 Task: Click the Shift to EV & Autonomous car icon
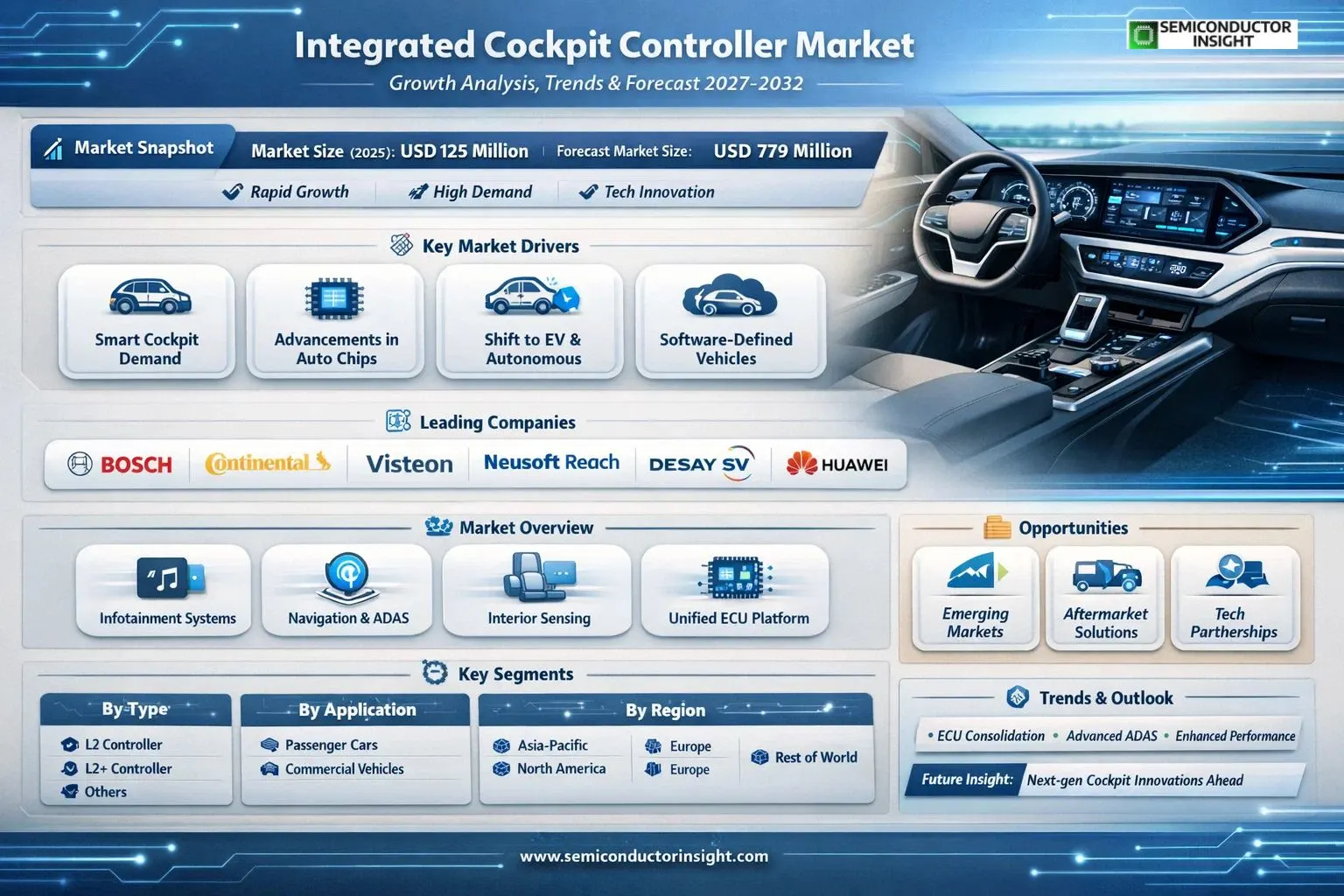click(533, 297)
